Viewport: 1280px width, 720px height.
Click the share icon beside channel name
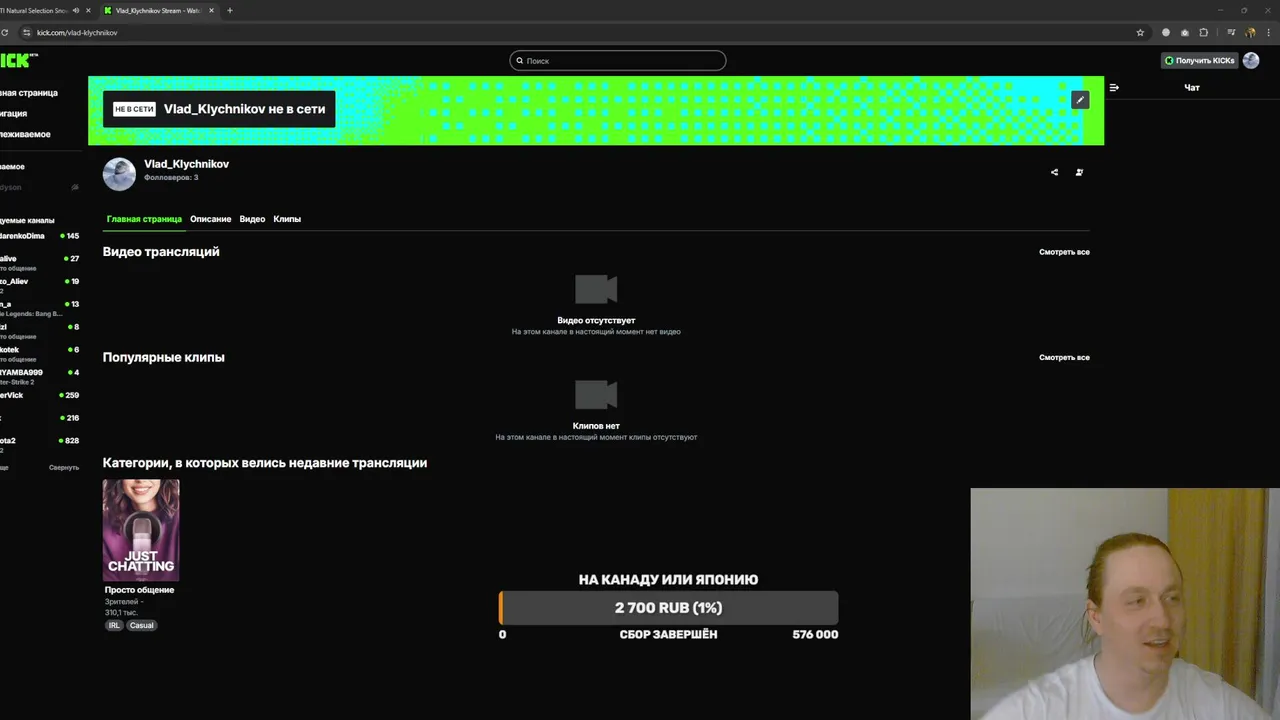coord(1054,172)
